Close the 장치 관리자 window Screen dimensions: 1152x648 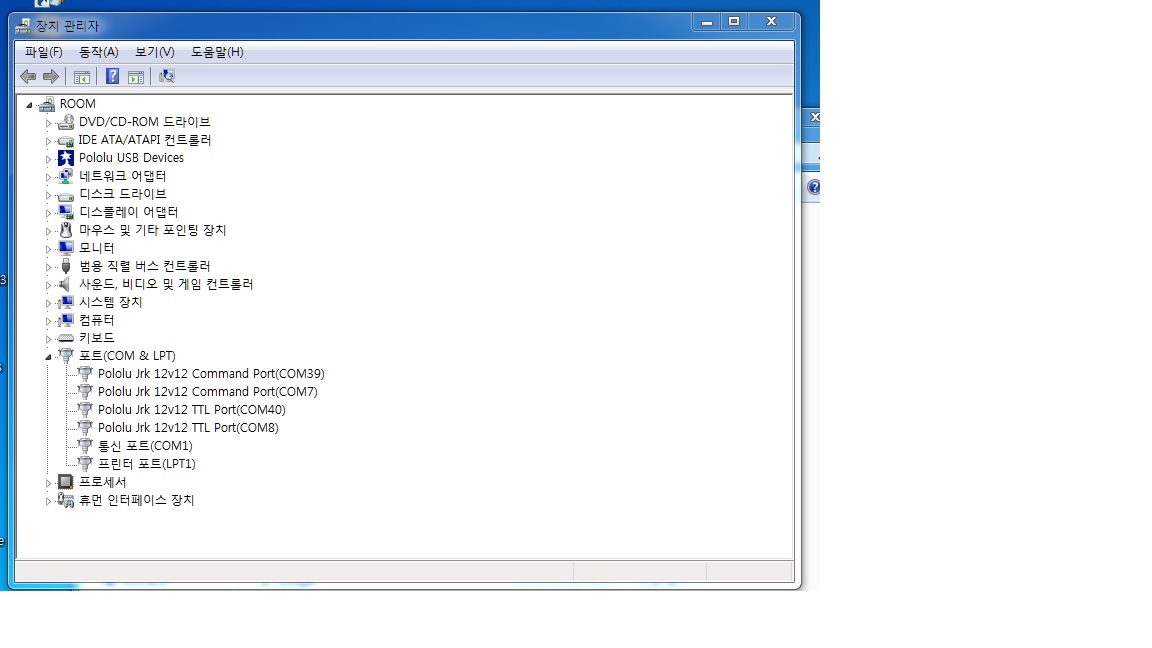point(771,22)
